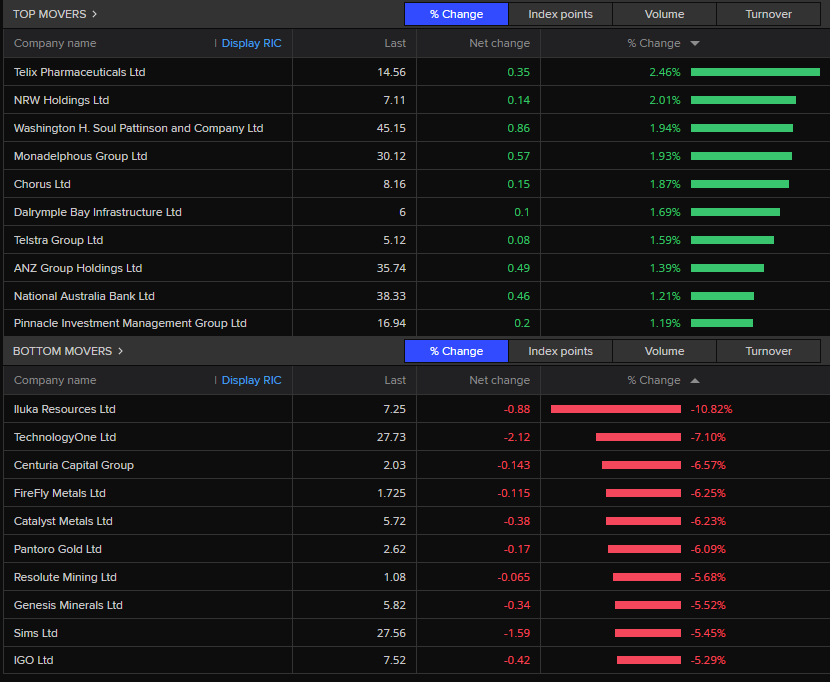Open Iluka Resources Ltd entry
The image size is (830, 682).
[65, 409]
